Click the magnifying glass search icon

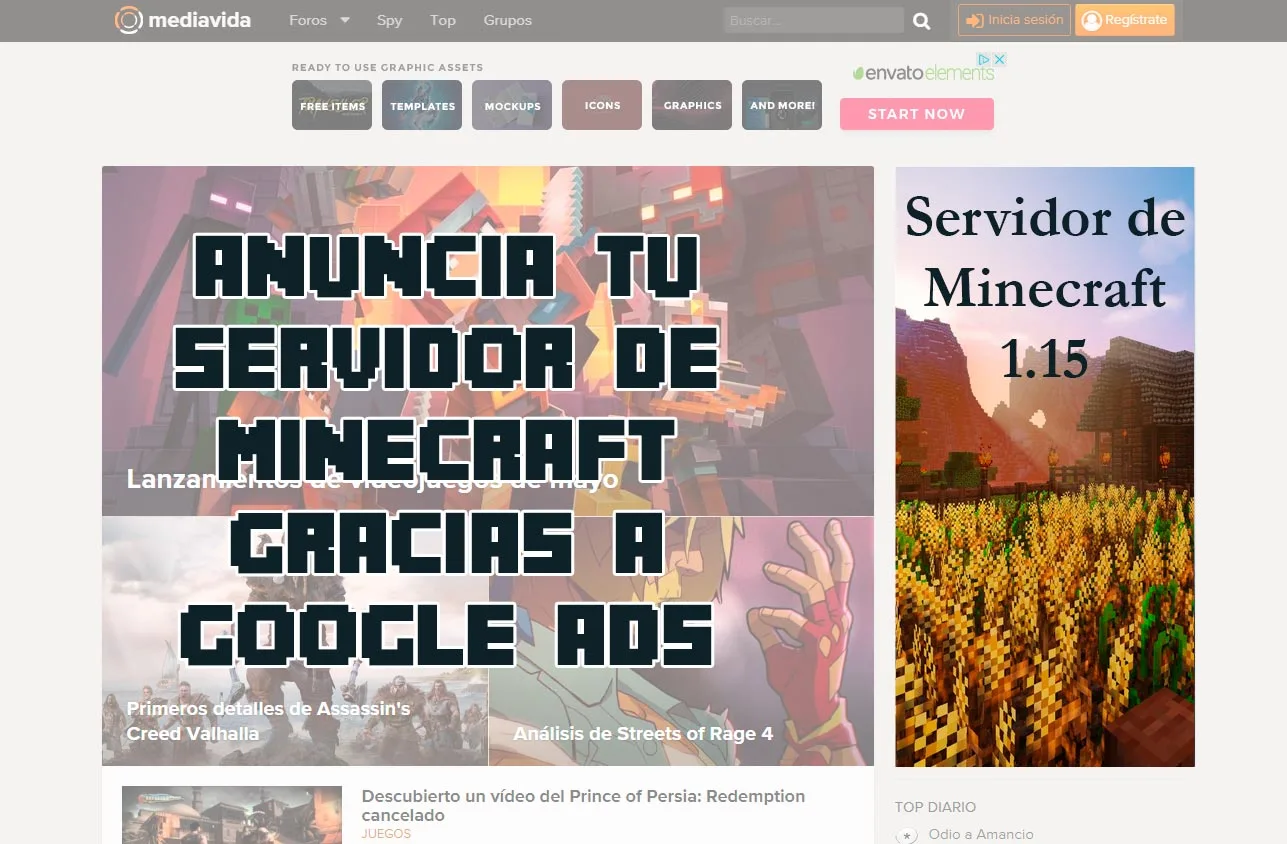pyautogui.click(x=922, y=21)
